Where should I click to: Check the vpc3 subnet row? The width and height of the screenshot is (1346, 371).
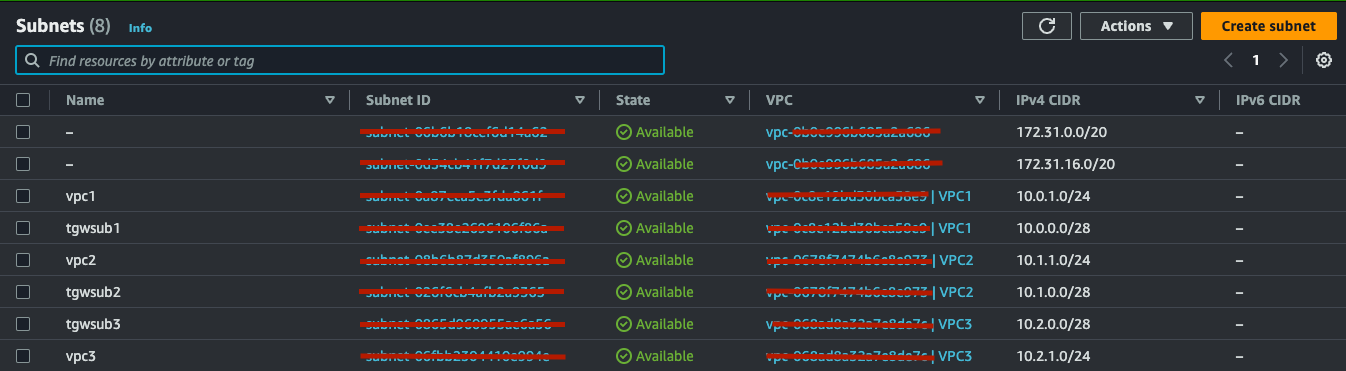(x=23, y=356)
